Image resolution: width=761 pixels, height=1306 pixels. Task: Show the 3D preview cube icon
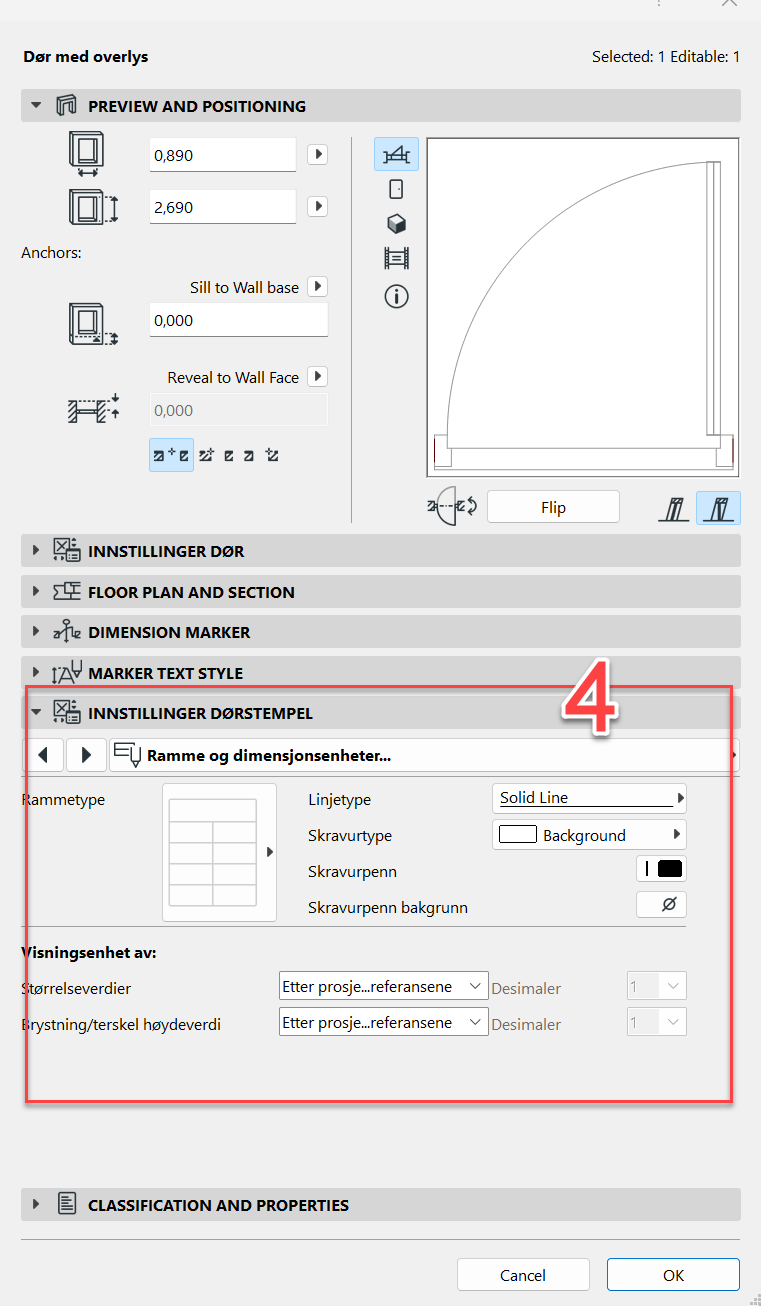[x=396, y=224]
